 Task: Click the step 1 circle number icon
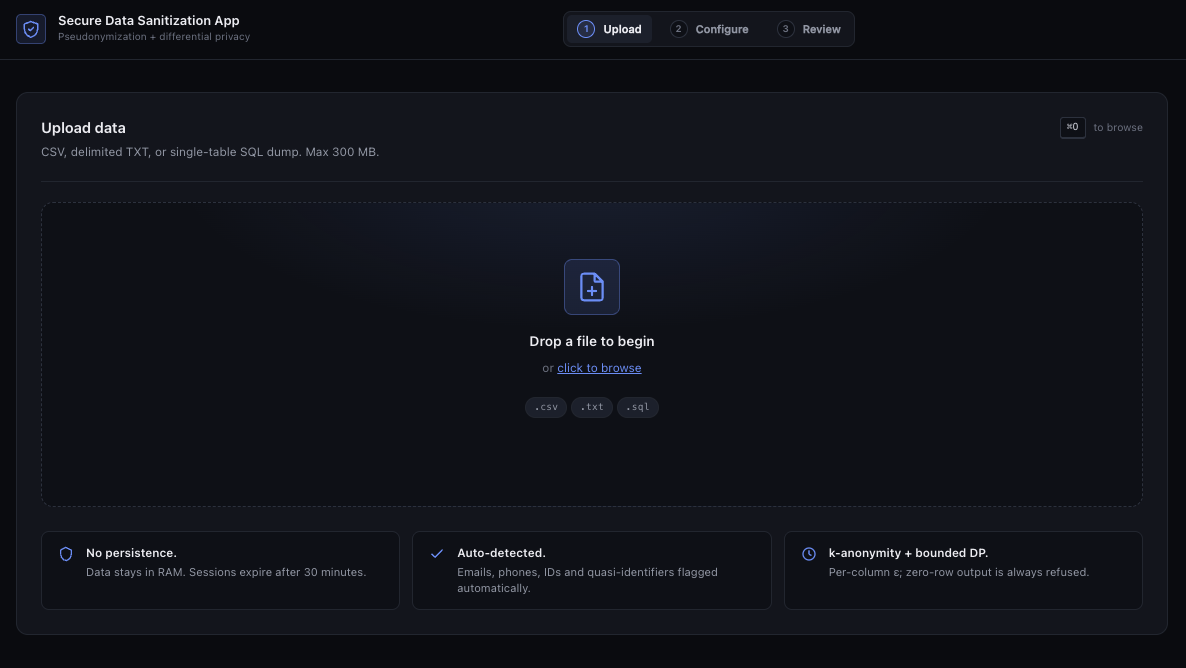[x=585, y=29]
